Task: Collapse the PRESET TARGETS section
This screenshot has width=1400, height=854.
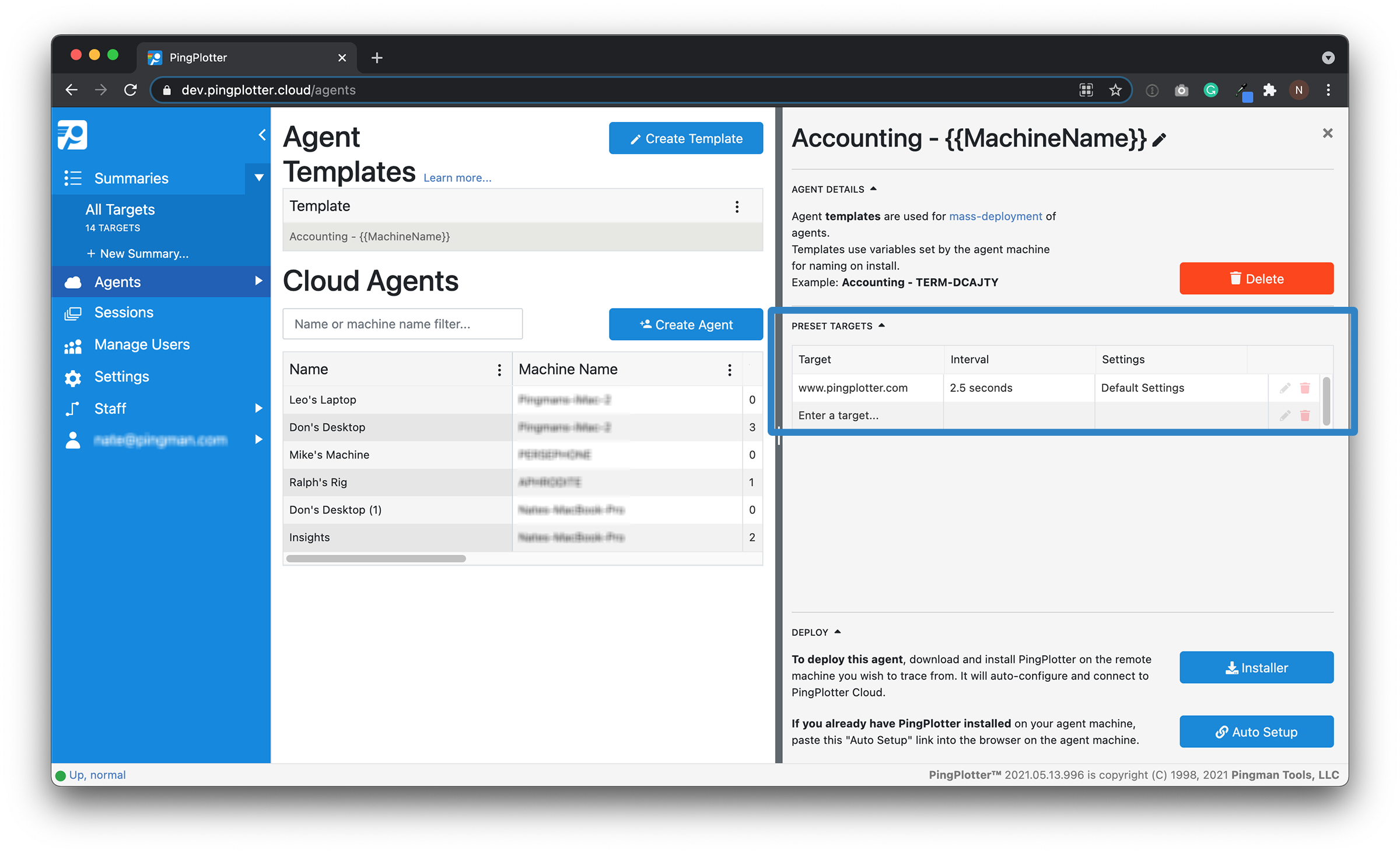Action: point(882,325)
